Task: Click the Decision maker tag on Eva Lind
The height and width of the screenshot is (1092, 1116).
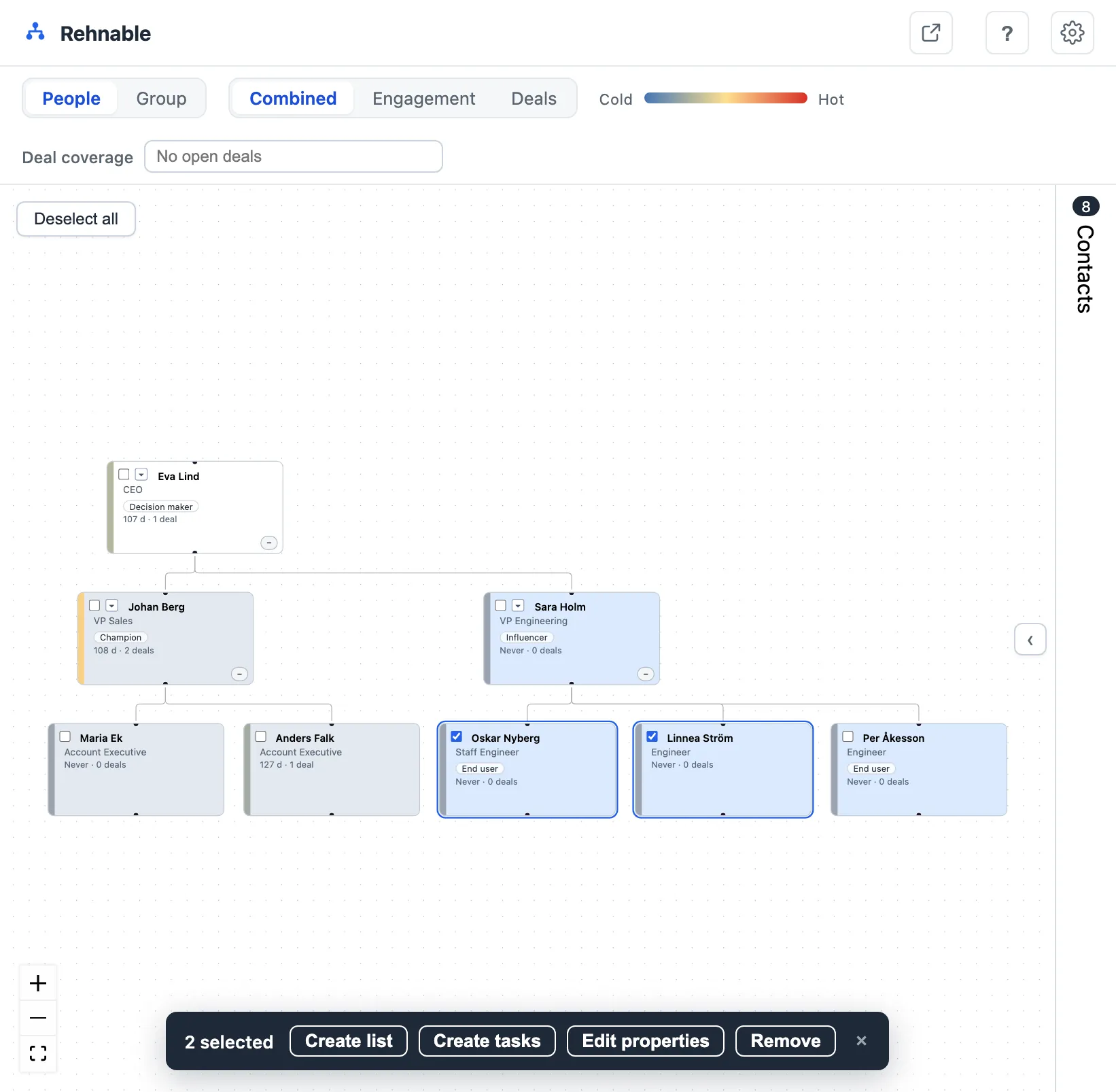Action: [x=161, y=507]
